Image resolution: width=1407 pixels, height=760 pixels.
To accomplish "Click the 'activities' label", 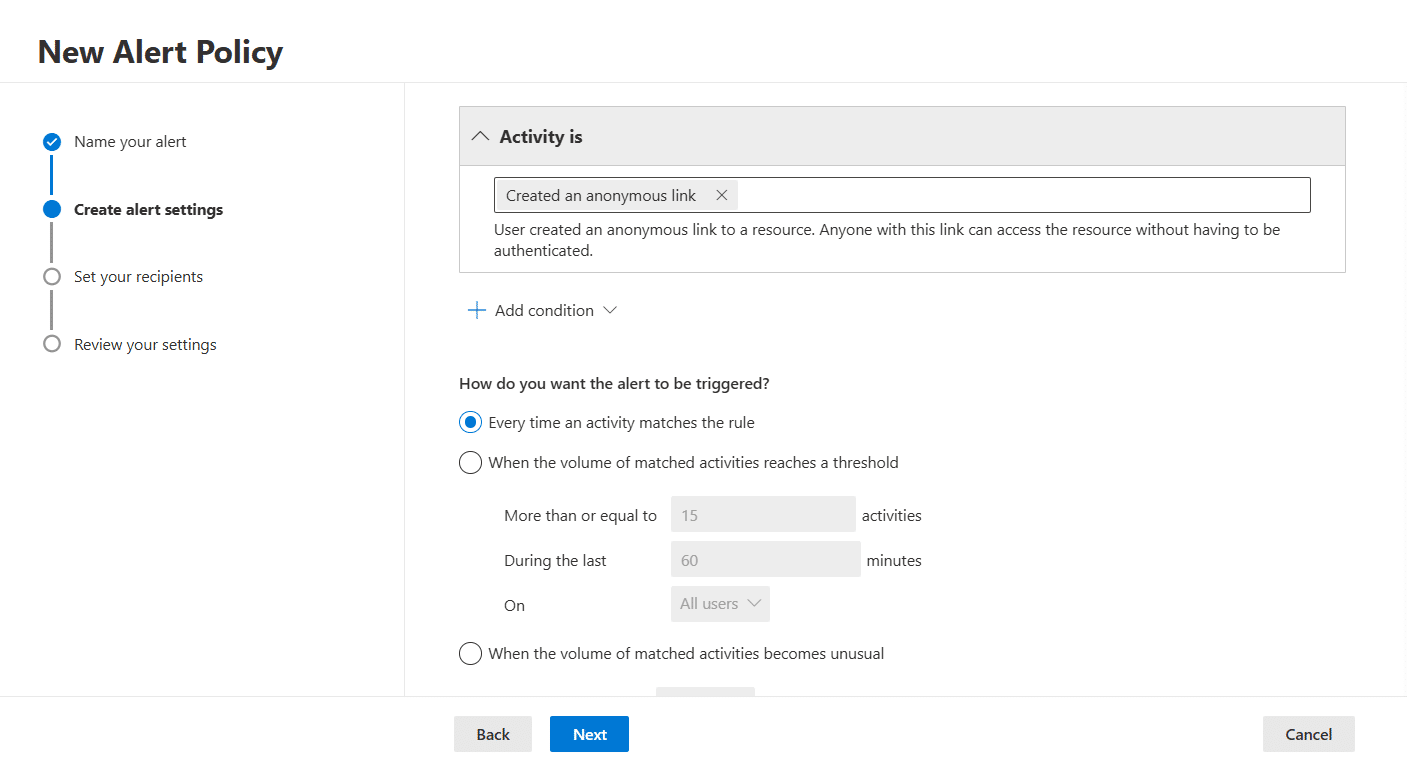I will 892,516.
